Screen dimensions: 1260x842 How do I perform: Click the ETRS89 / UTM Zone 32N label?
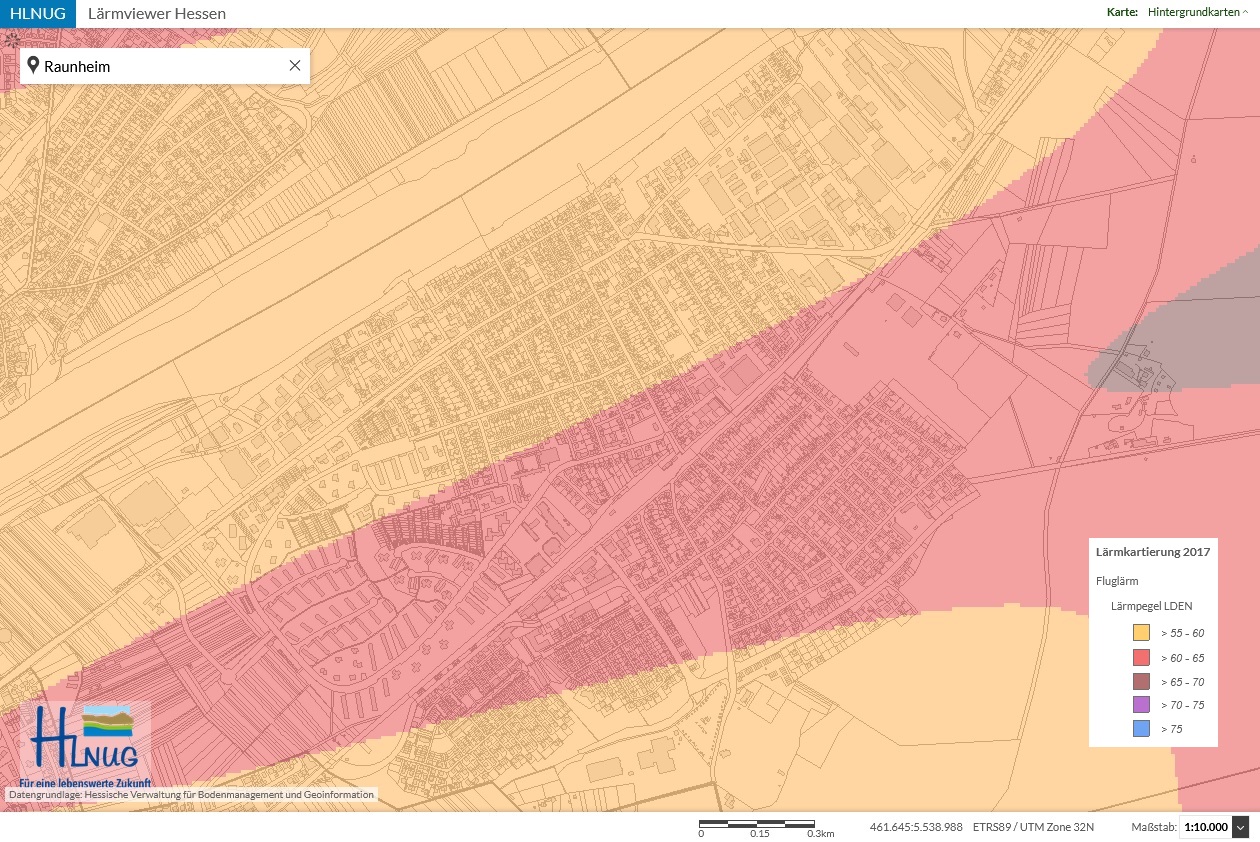tap(1033, 828)
